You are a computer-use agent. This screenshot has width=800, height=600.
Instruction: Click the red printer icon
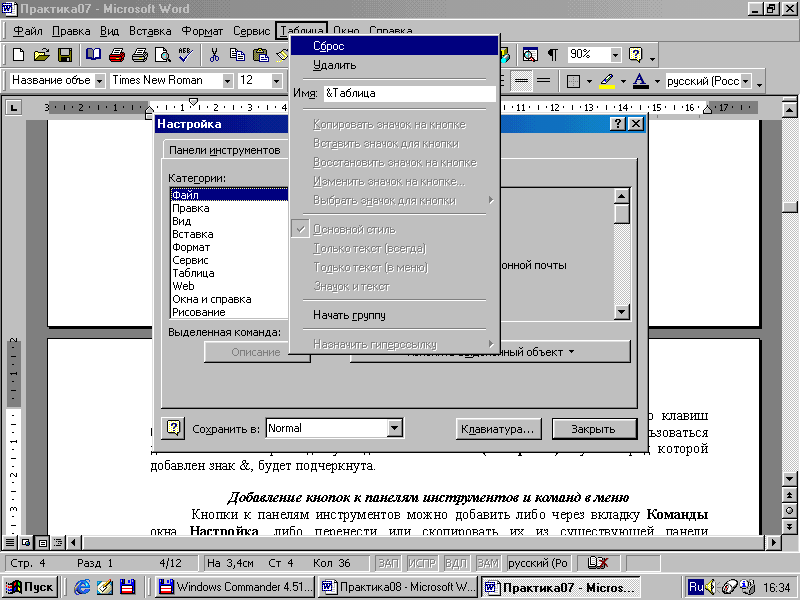(116, 55)
